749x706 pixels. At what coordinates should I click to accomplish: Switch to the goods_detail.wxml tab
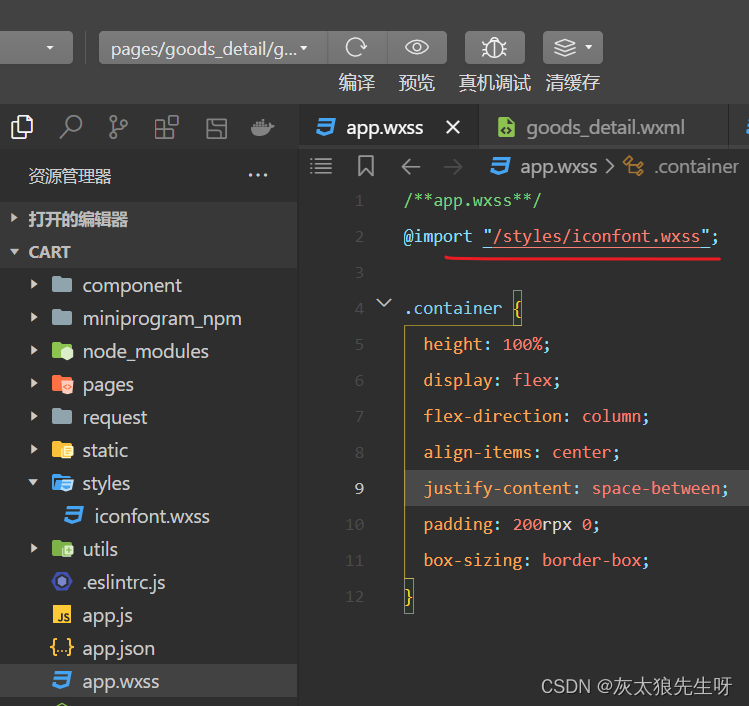click(x=605, y=128)
